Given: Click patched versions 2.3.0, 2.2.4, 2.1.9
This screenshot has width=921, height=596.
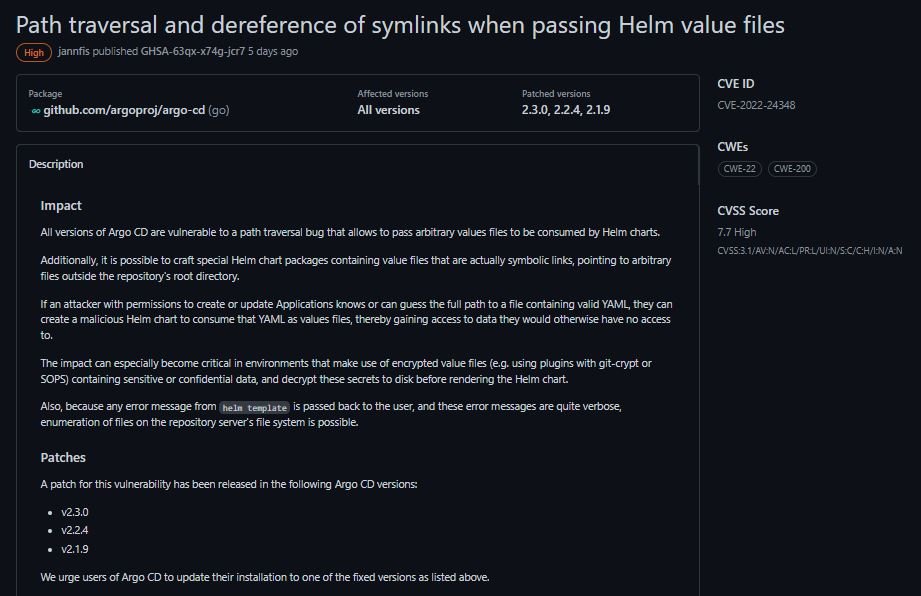Looking at the screenshot, I should coord(566,110).
